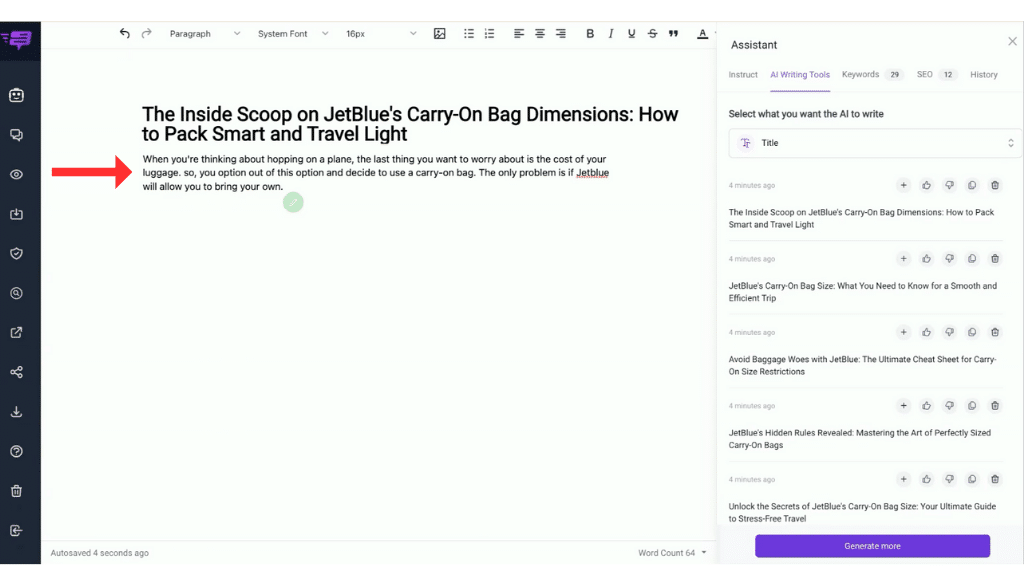Click the external link sidebar icon

(x=16, y=332)
